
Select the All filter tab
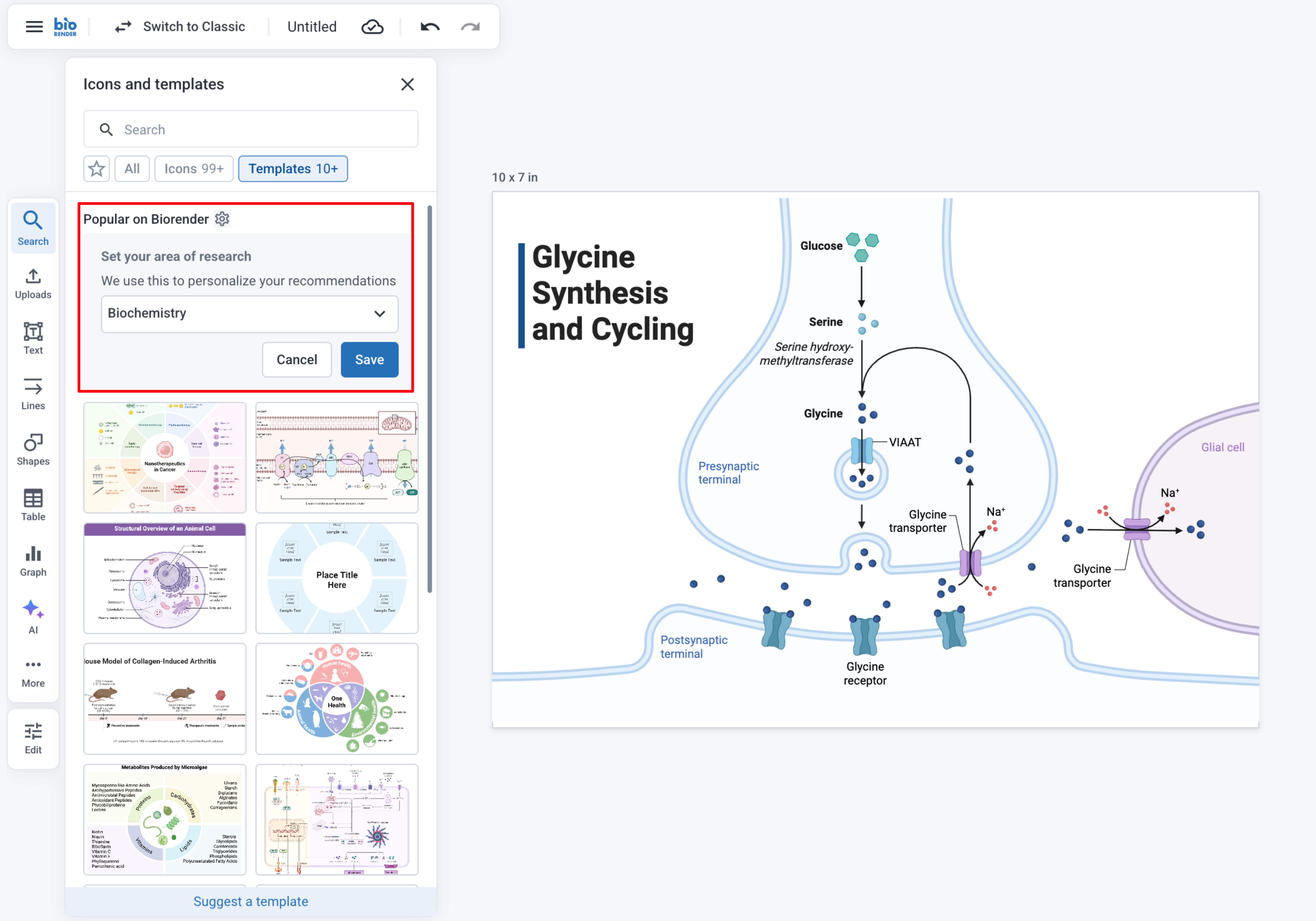point(132,168)
